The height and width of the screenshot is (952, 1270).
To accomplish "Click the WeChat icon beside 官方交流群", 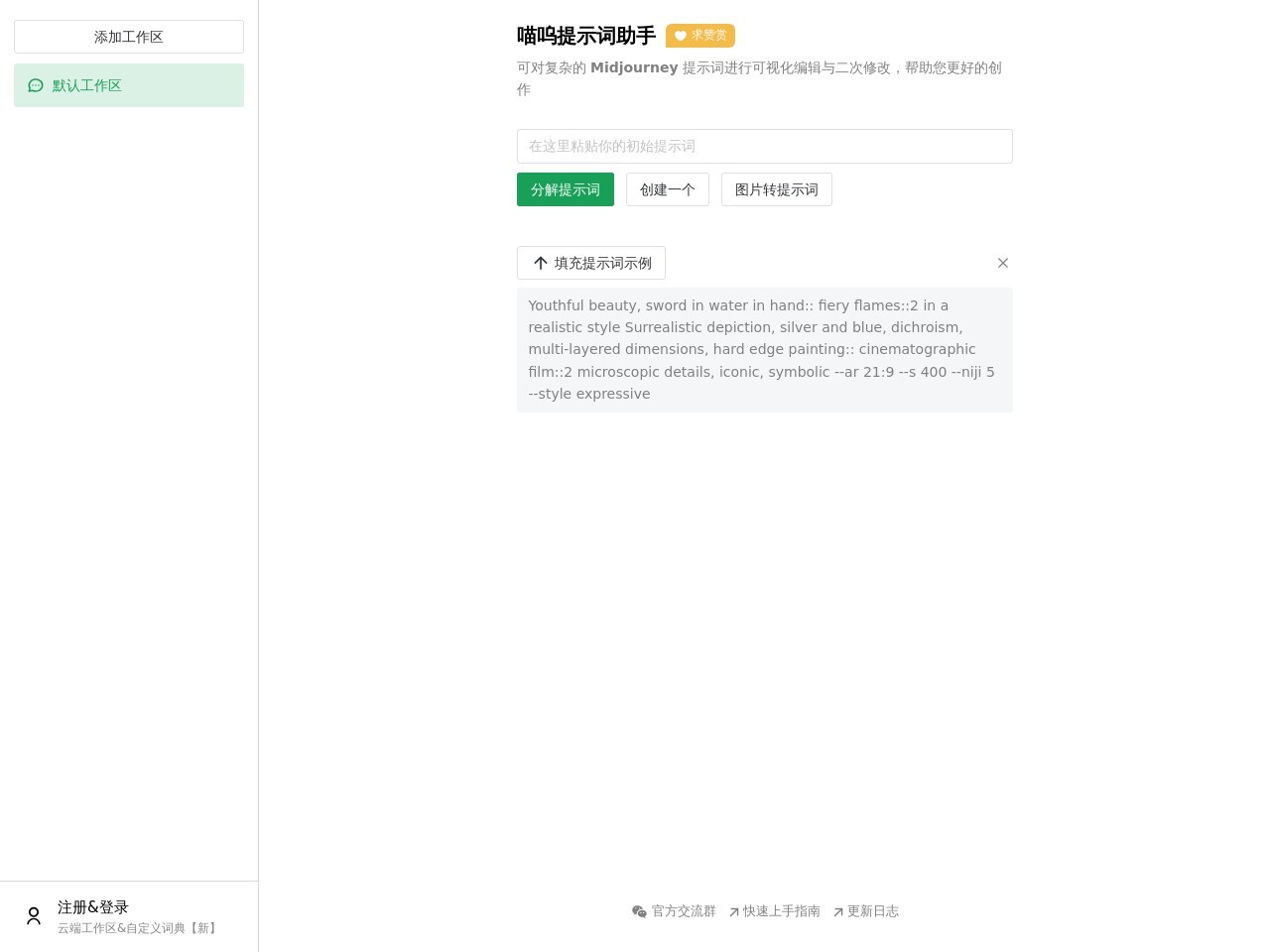I will tap(641, 911).
